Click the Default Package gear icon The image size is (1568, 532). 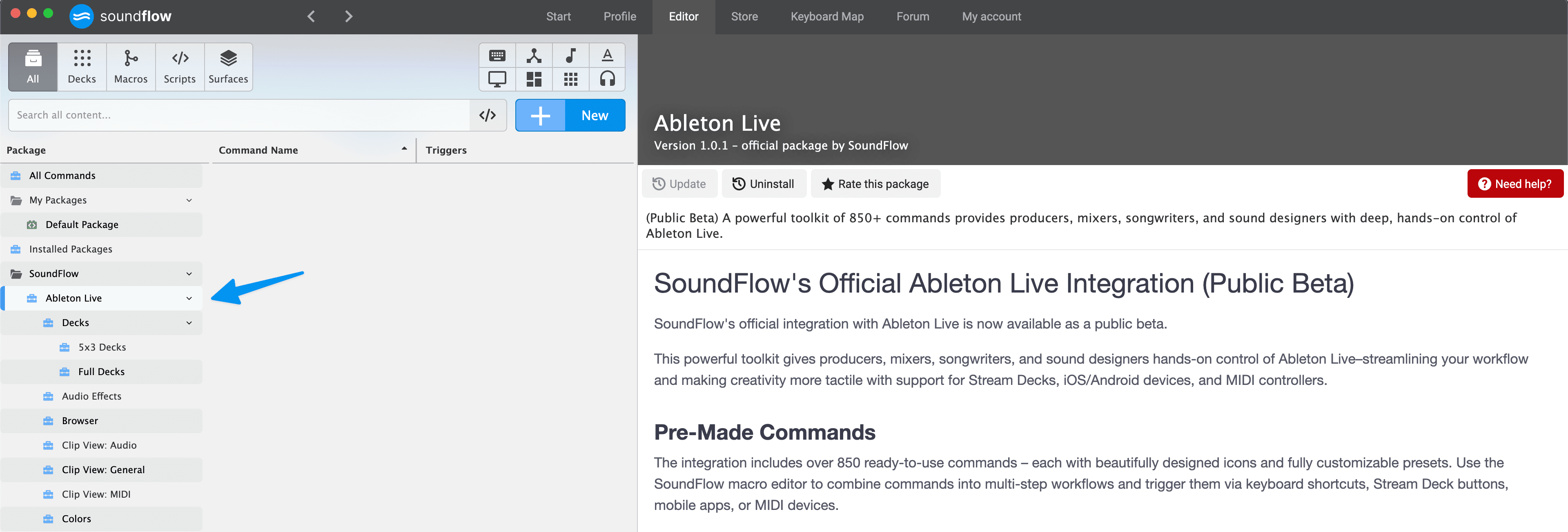tap(32, 224)
